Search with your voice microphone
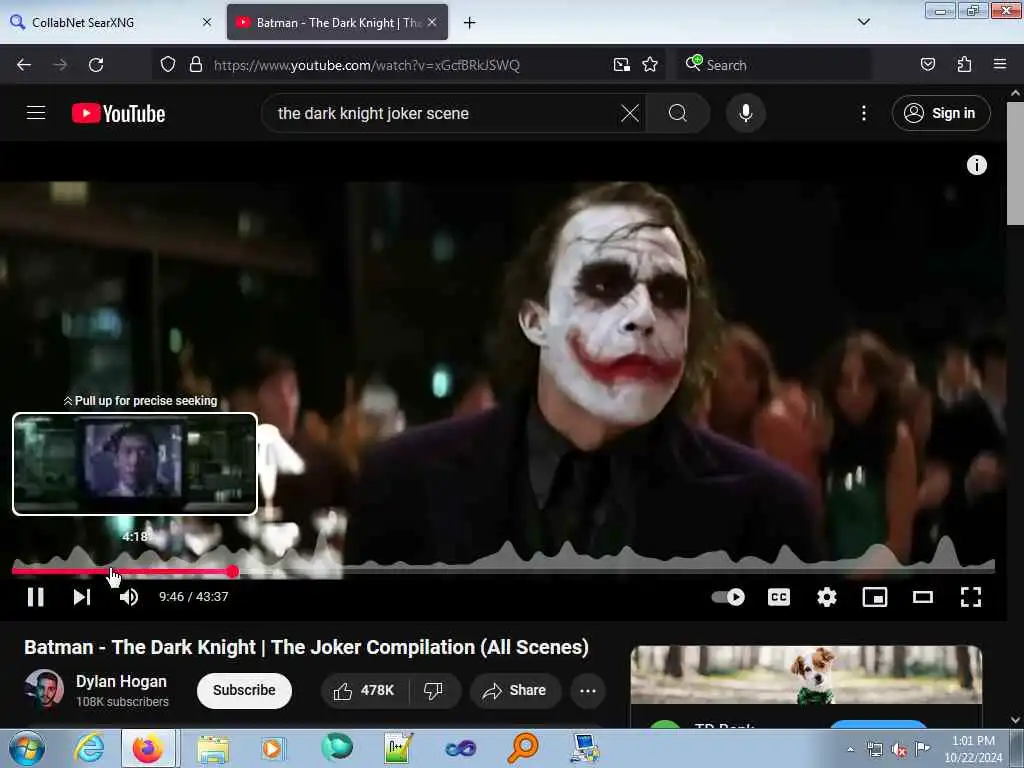The image size is (1024, 768). point(746,114)
